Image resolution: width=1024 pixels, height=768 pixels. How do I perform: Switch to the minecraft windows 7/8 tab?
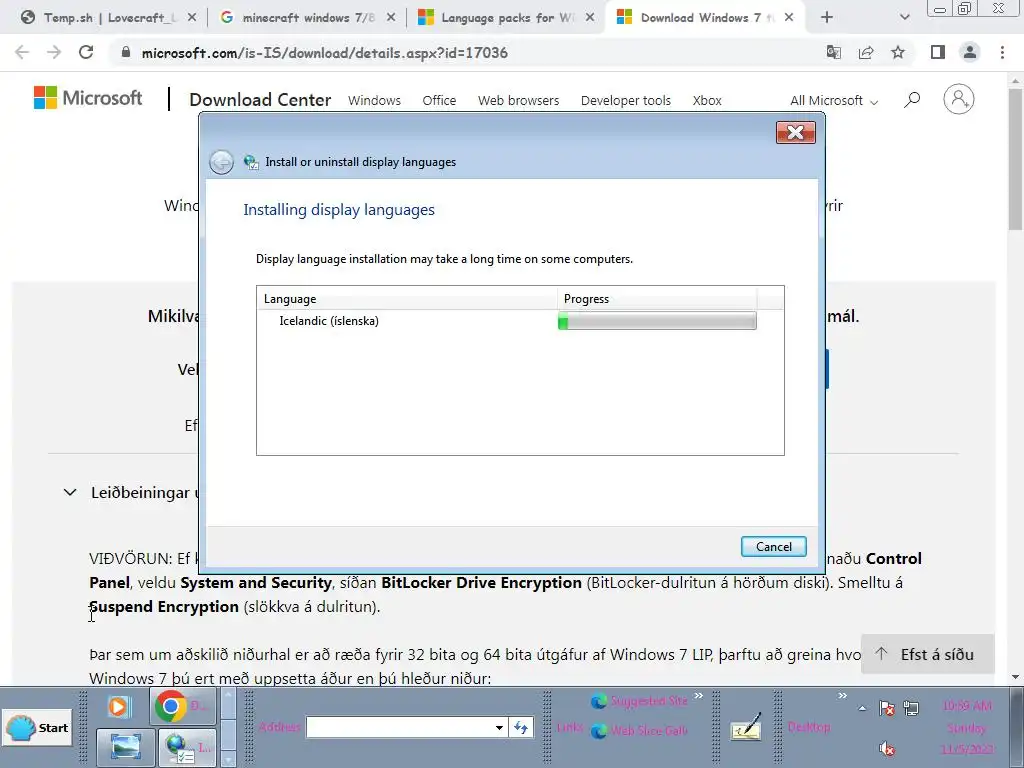tap(307, 18)
